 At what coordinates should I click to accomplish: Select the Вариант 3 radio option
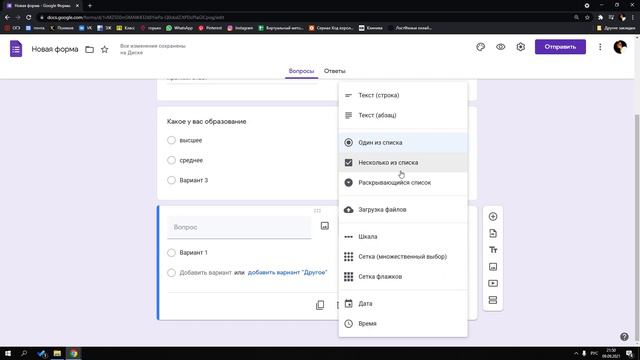tap(171, 180)
